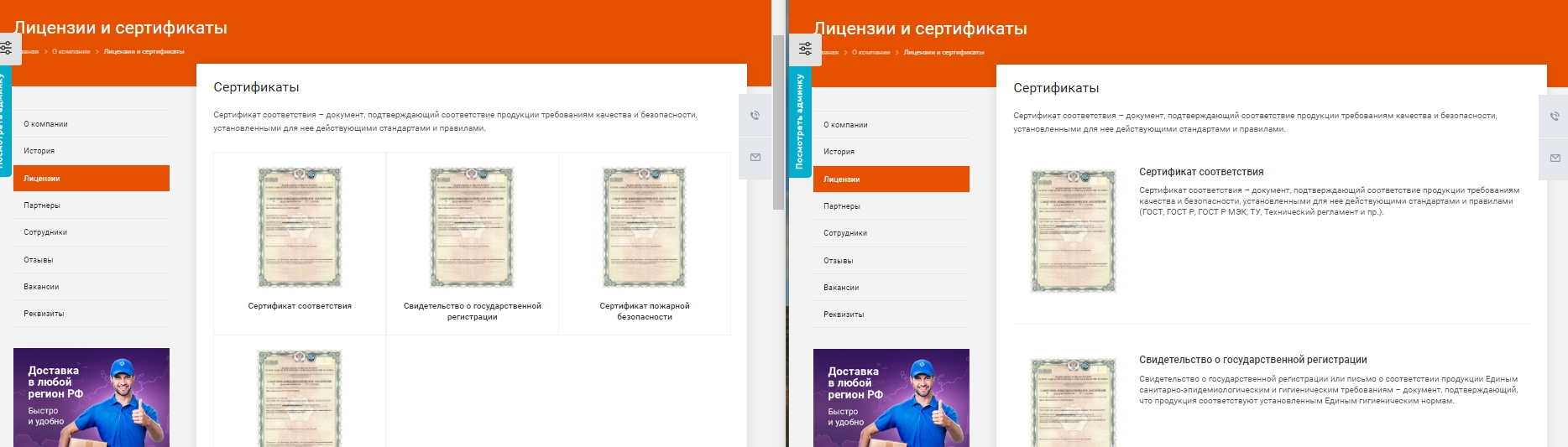Select 'Лицензии' sidebar item, left page
This screenshot has width=1568, height=447.
pos(91,179)
